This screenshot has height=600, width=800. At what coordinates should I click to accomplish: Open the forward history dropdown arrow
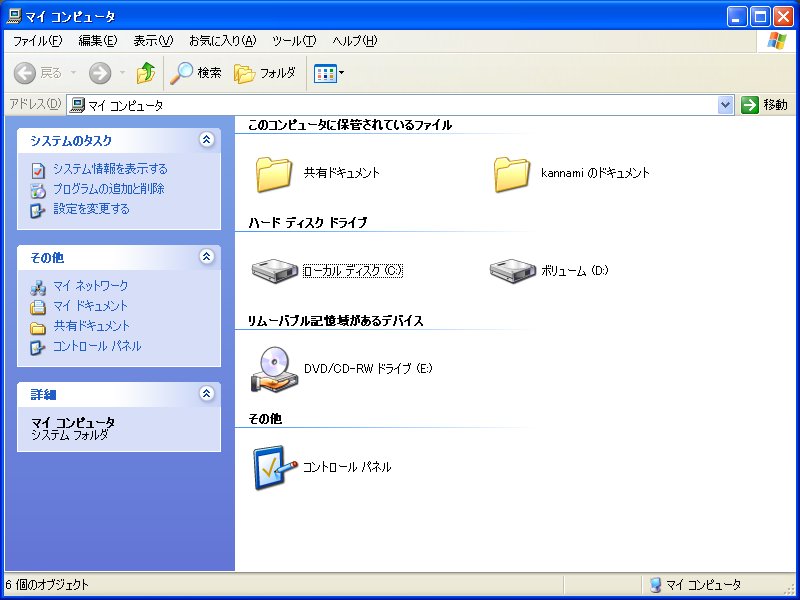pyautogui.click(x=122, y=73)
